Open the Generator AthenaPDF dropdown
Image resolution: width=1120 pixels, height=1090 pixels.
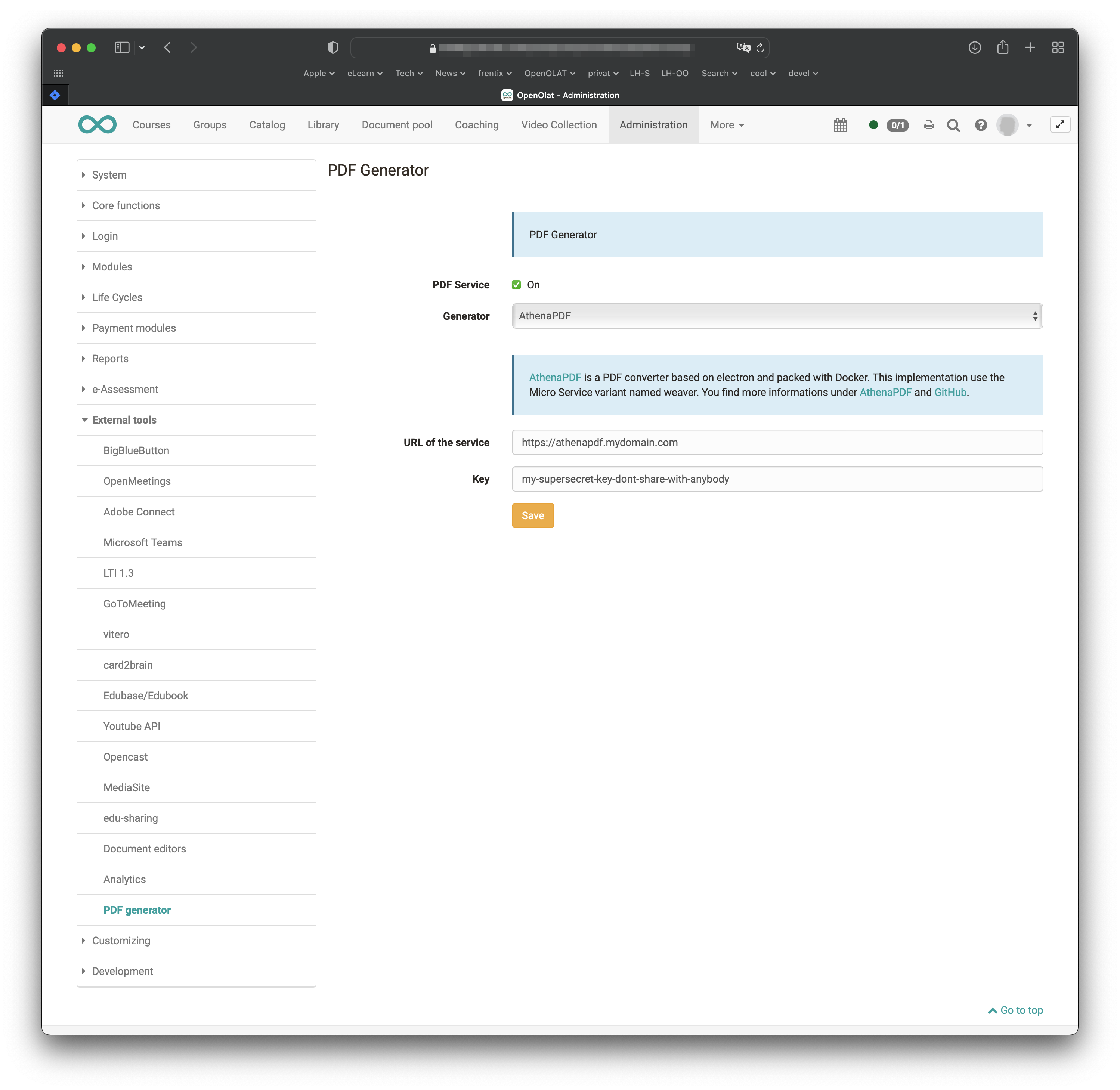pos(777,316)
